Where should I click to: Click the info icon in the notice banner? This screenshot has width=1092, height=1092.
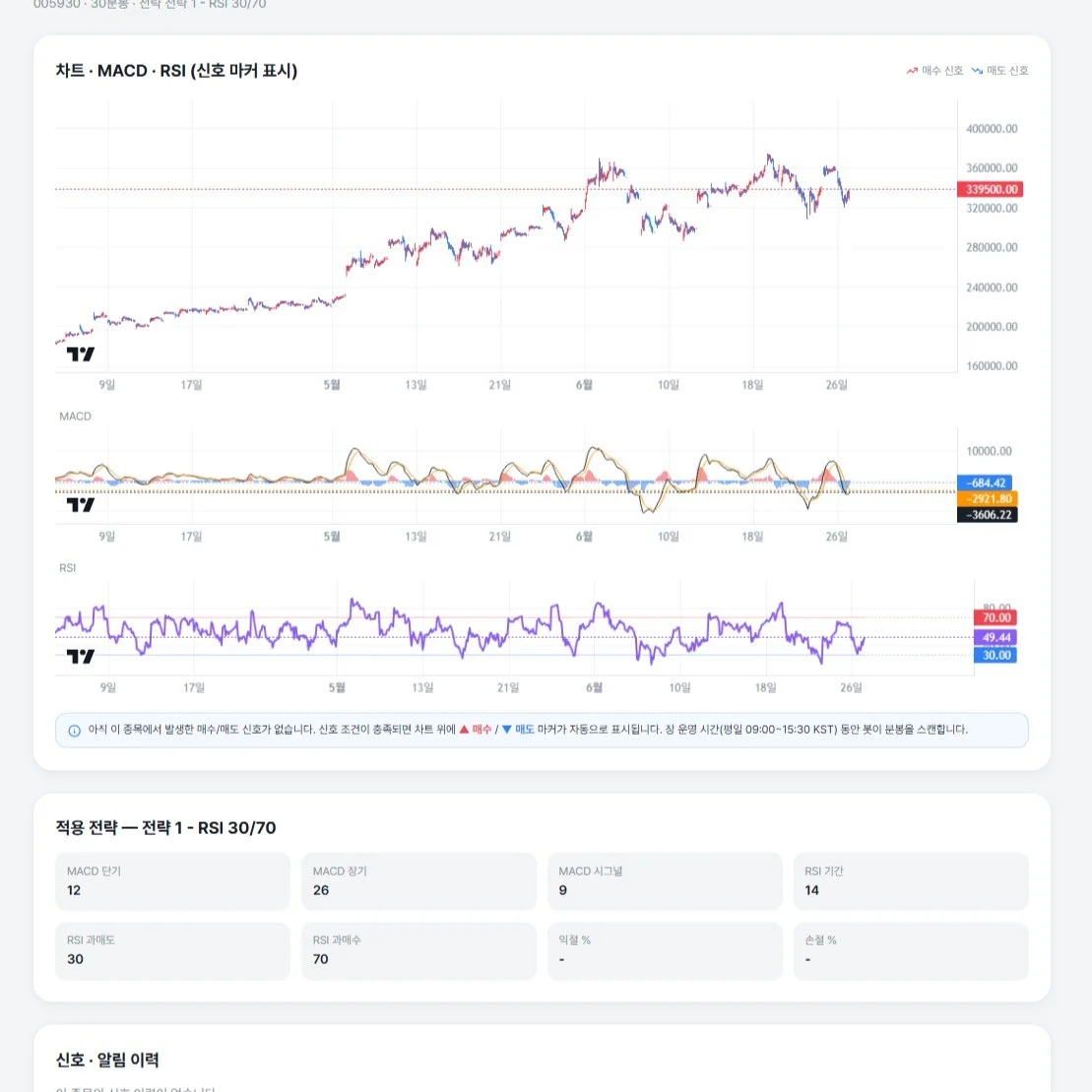74,731
